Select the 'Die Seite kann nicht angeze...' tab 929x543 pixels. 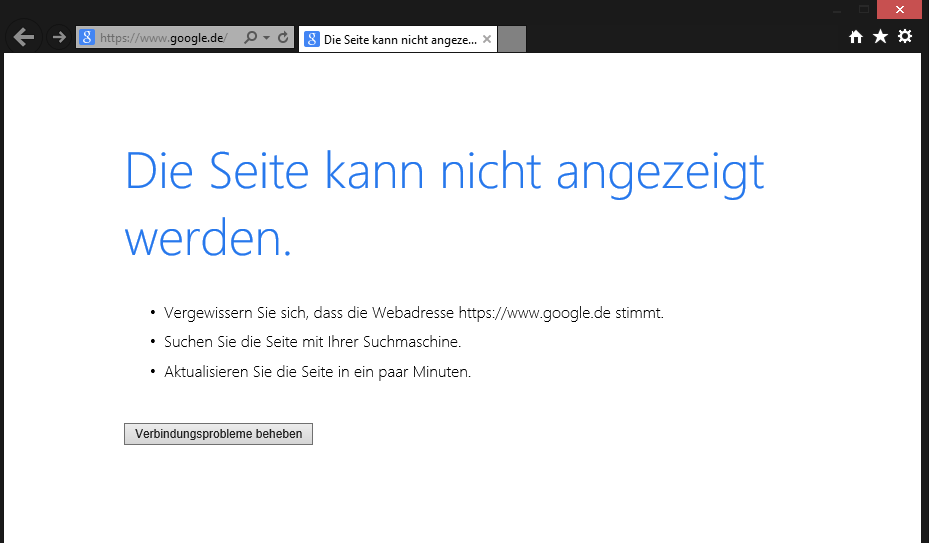398,39
